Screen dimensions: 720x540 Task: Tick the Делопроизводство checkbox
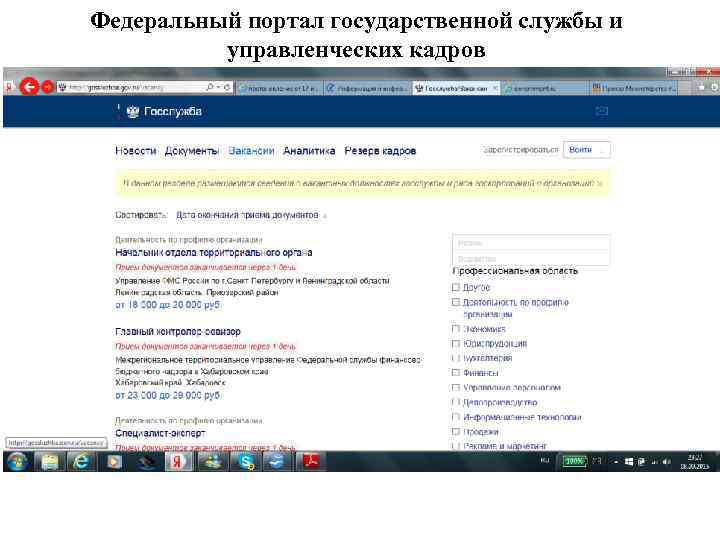coord(456,402)
